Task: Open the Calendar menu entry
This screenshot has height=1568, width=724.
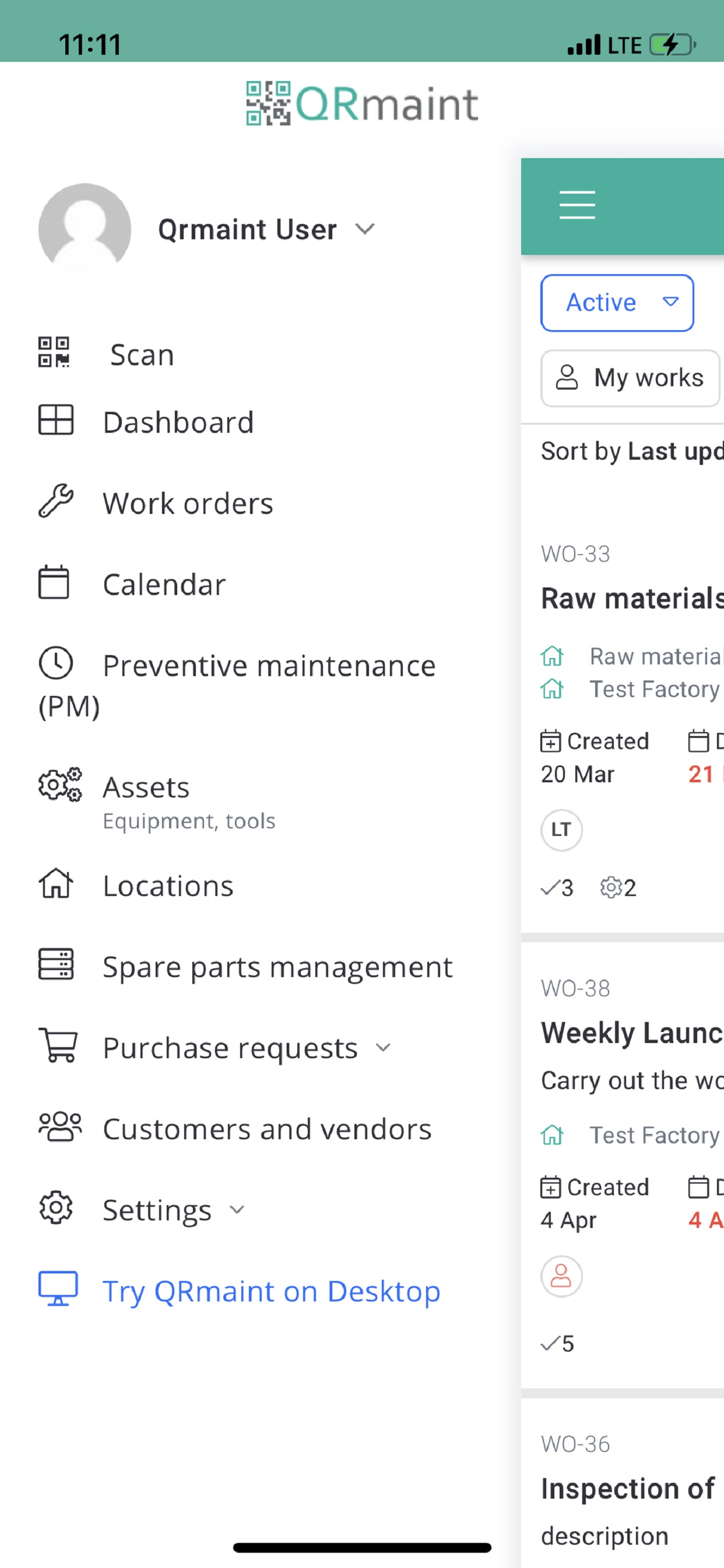Action: (164, 584)
